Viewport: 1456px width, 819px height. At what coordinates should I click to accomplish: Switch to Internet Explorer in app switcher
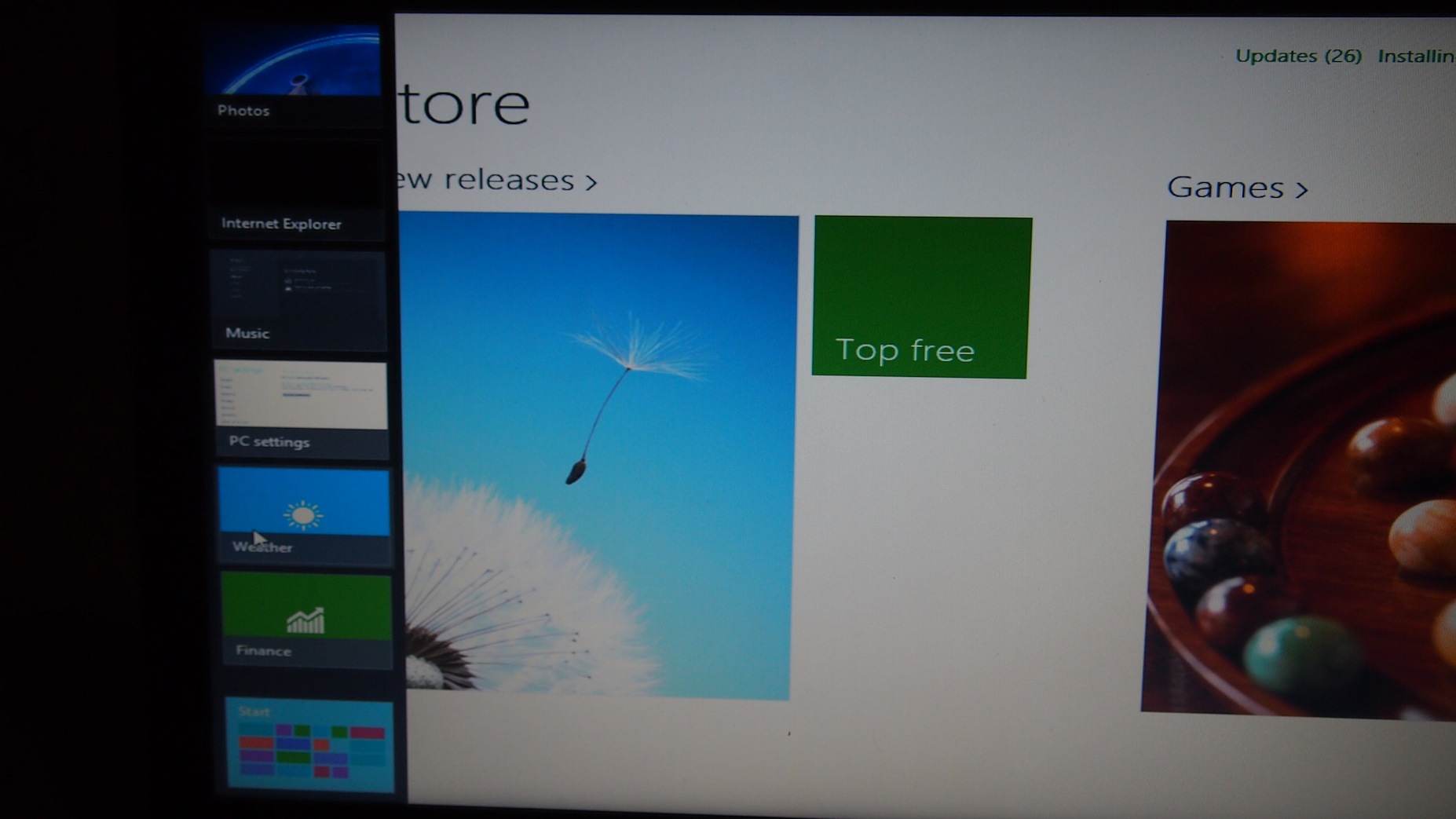coord(296,188)
